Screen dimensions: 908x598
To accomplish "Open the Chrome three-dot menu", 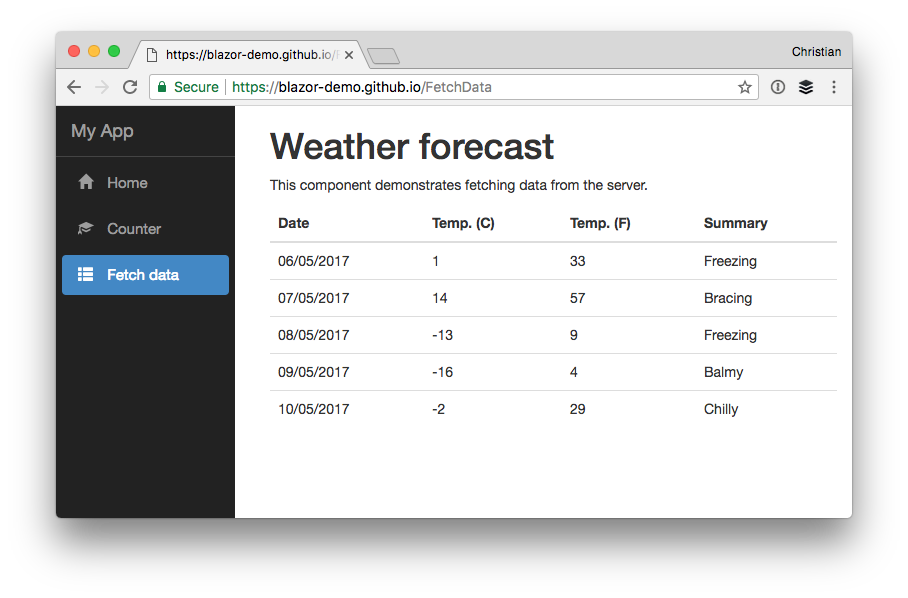I will tap(834, 87).
